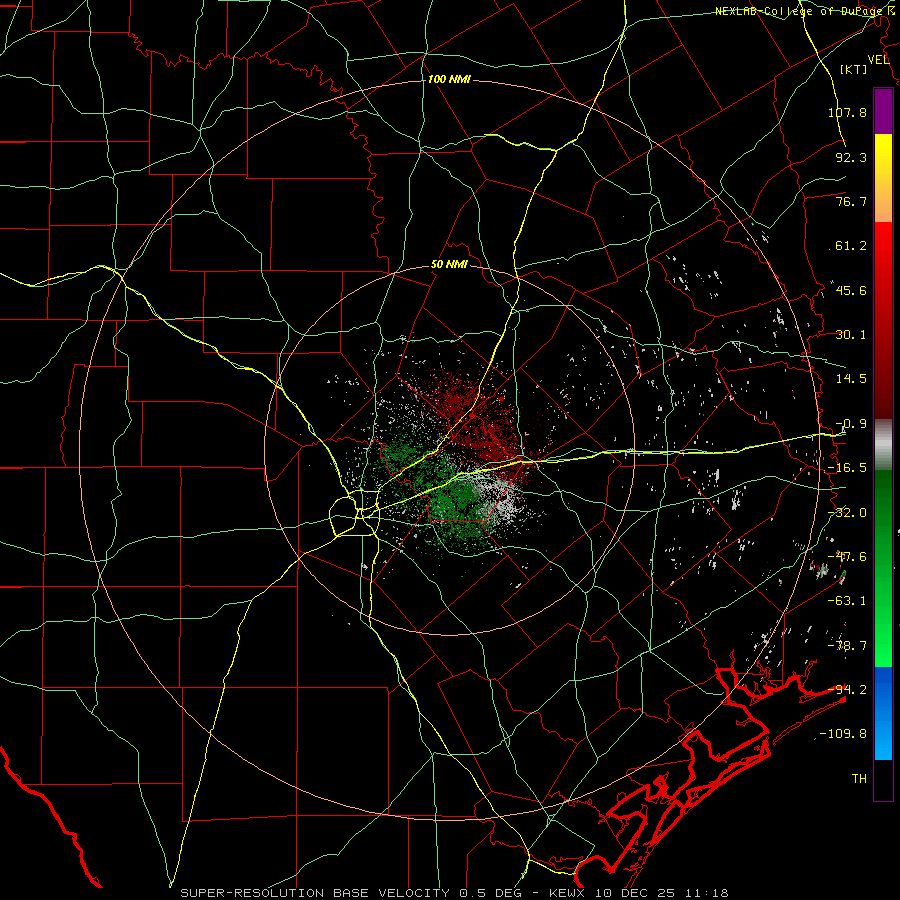Pick the purple segment of the color bar

883,111
